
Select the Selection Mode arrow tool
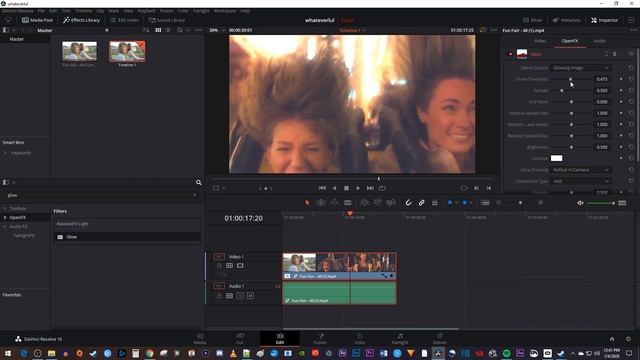tap(307, 202)
